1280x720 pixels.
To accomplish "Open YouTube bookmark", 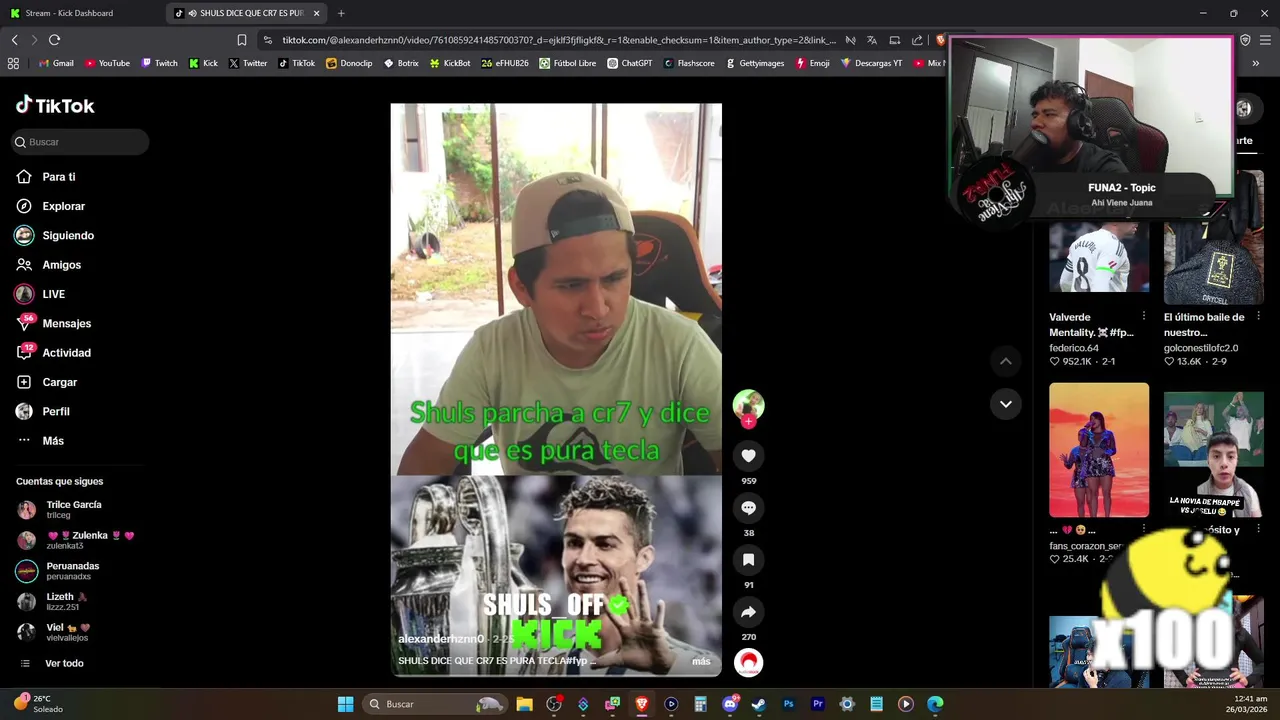I will [107, 63].
